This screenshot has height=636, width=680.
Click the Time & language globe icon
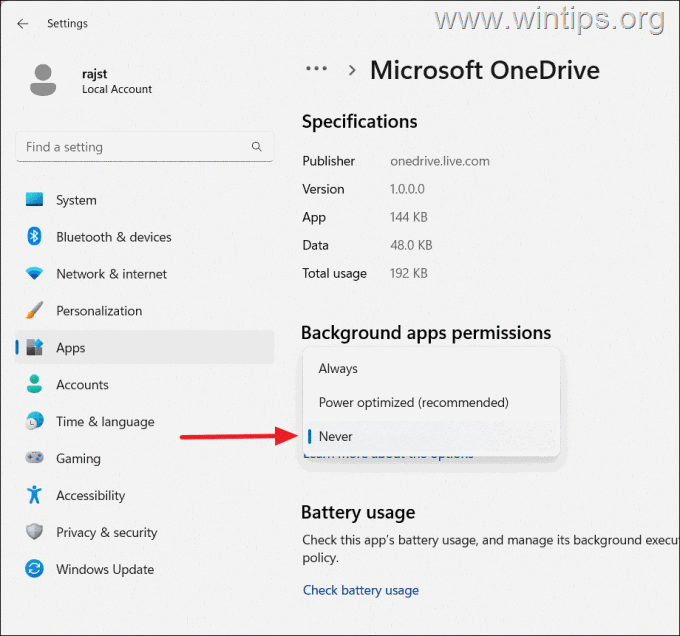coord(34,421)
